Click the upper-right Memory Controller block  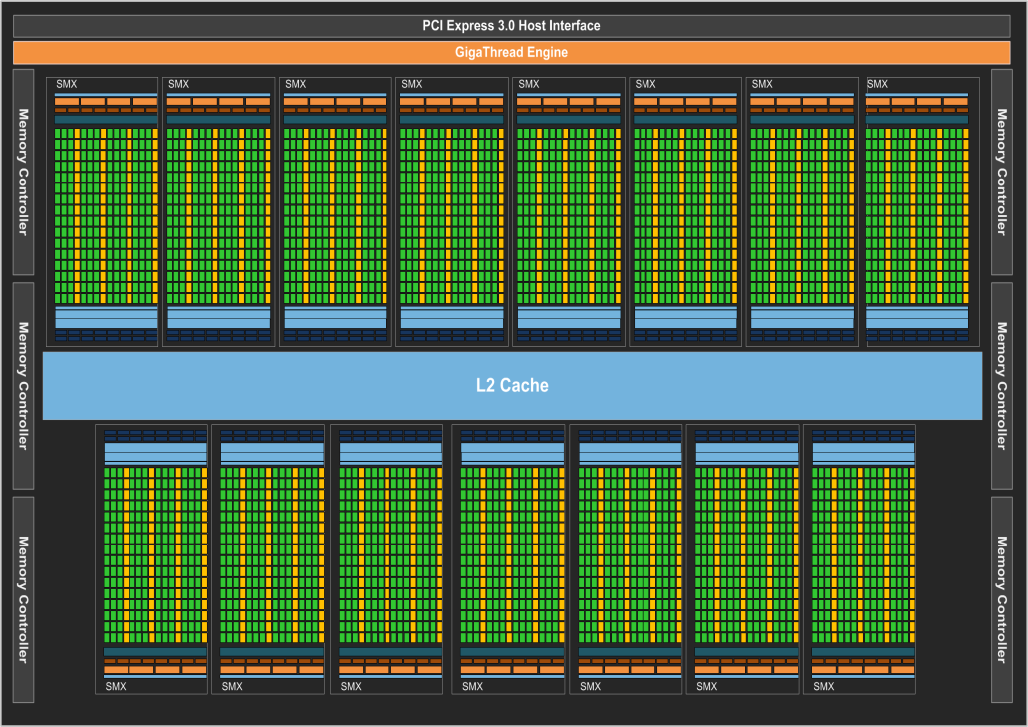[x=1003, y=172]
